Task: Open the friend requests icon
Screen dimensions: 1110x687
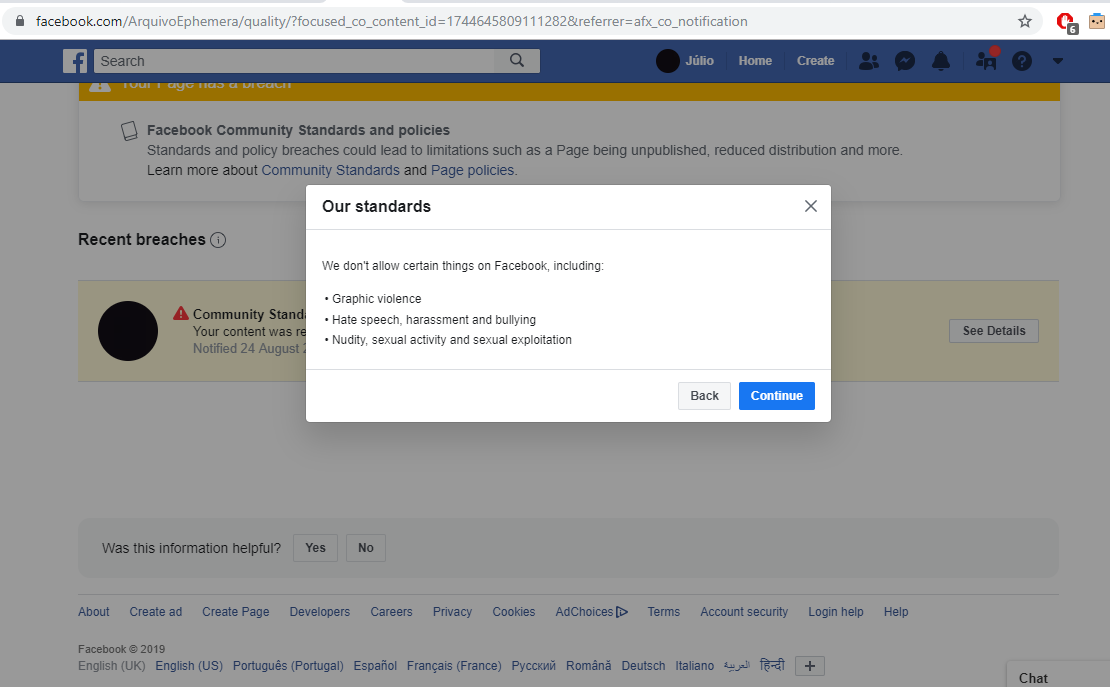Action: [x=869, y=61]
